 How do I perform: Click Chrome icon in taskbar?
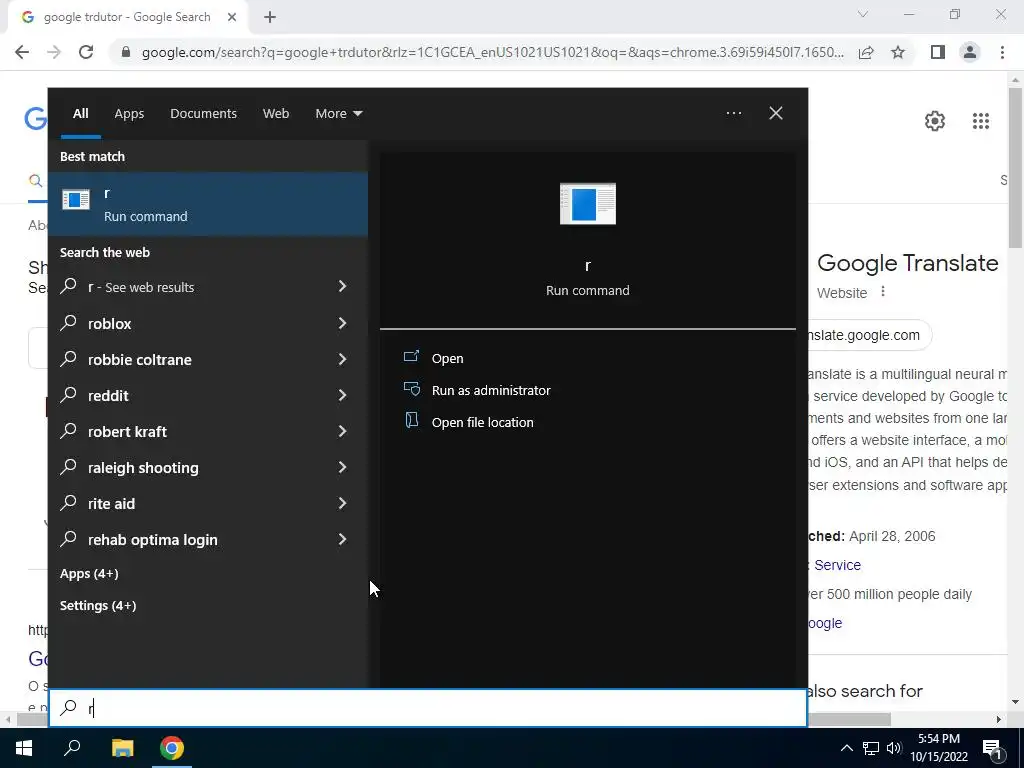pyautogui.click(x=172, y=748)
